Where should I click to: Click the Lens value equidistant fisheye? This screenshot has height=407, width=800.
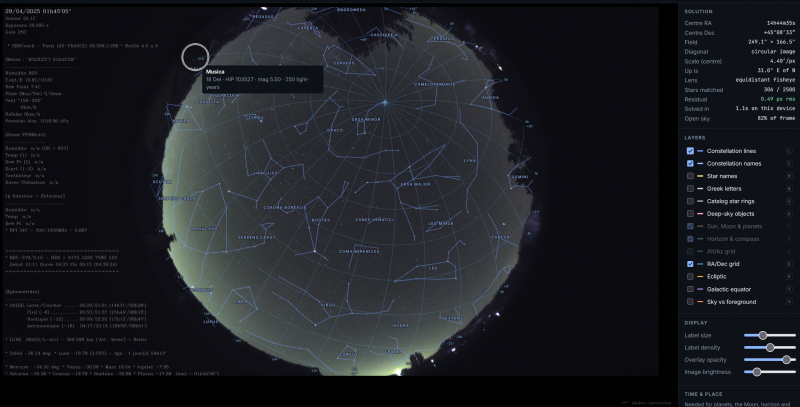pos(765,80)
